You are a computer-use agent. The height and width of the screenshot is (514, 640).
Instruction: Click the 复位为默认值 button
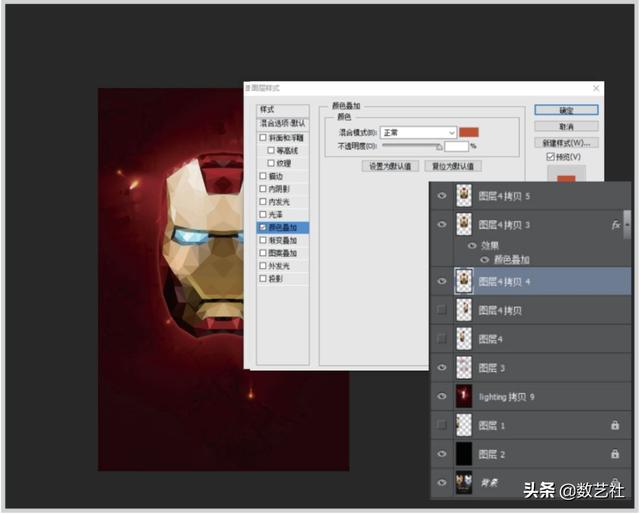[x=453, y=166]
